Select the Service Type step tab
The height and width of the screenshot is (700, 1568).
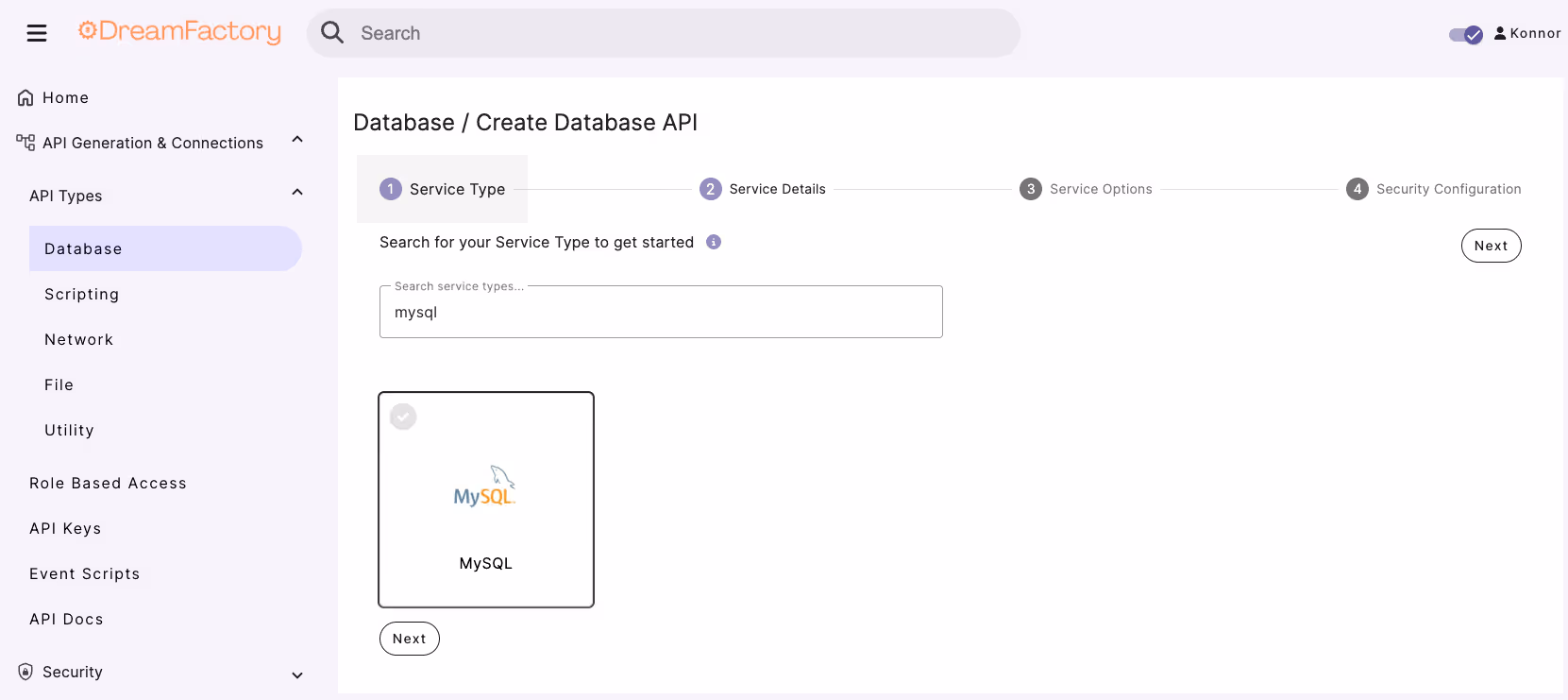pos(442,189)
